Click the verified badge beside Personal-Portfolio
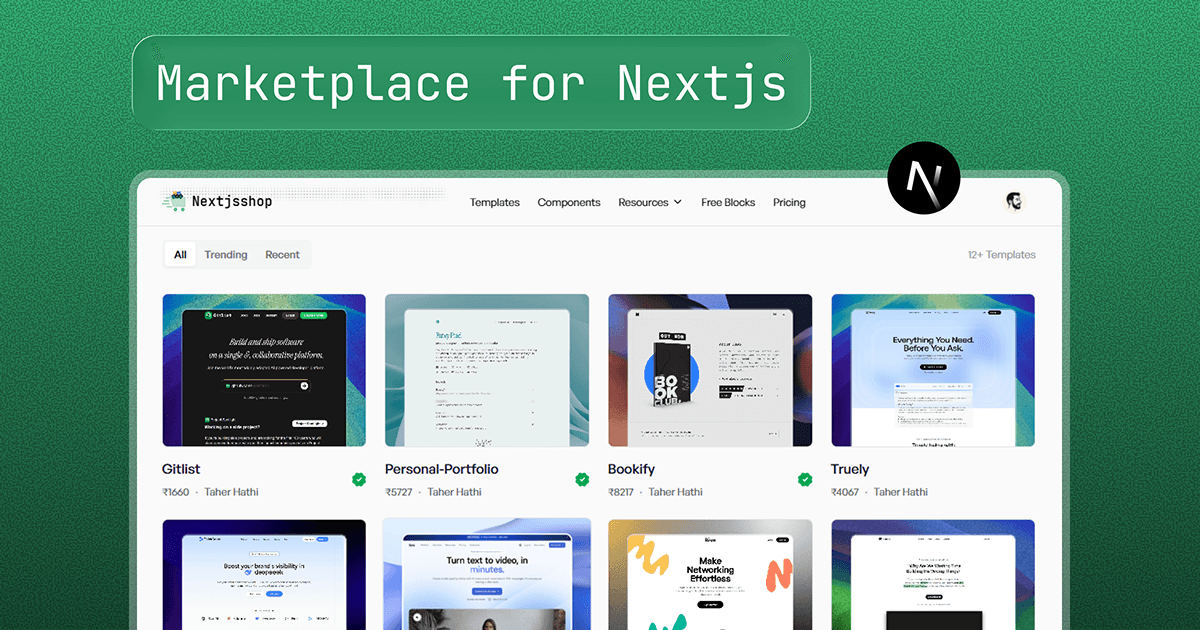Screen dimensions: 1200x630 [x=582, y=480]
